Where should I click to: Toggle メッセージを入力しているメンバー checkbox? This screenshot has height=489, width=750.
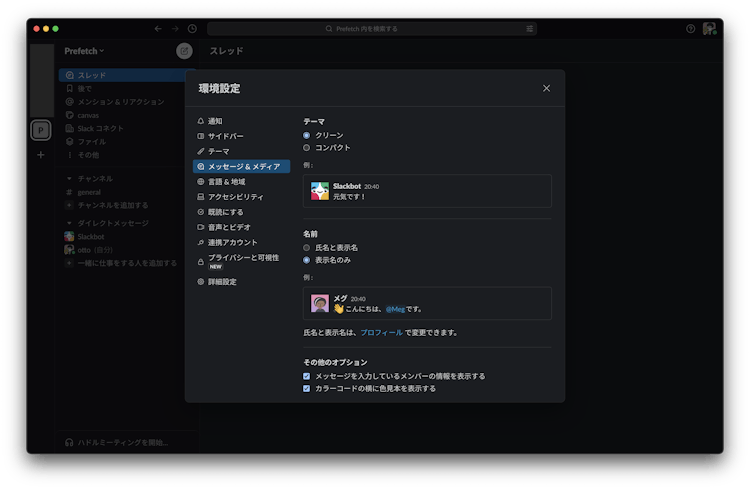coord(307,377)
